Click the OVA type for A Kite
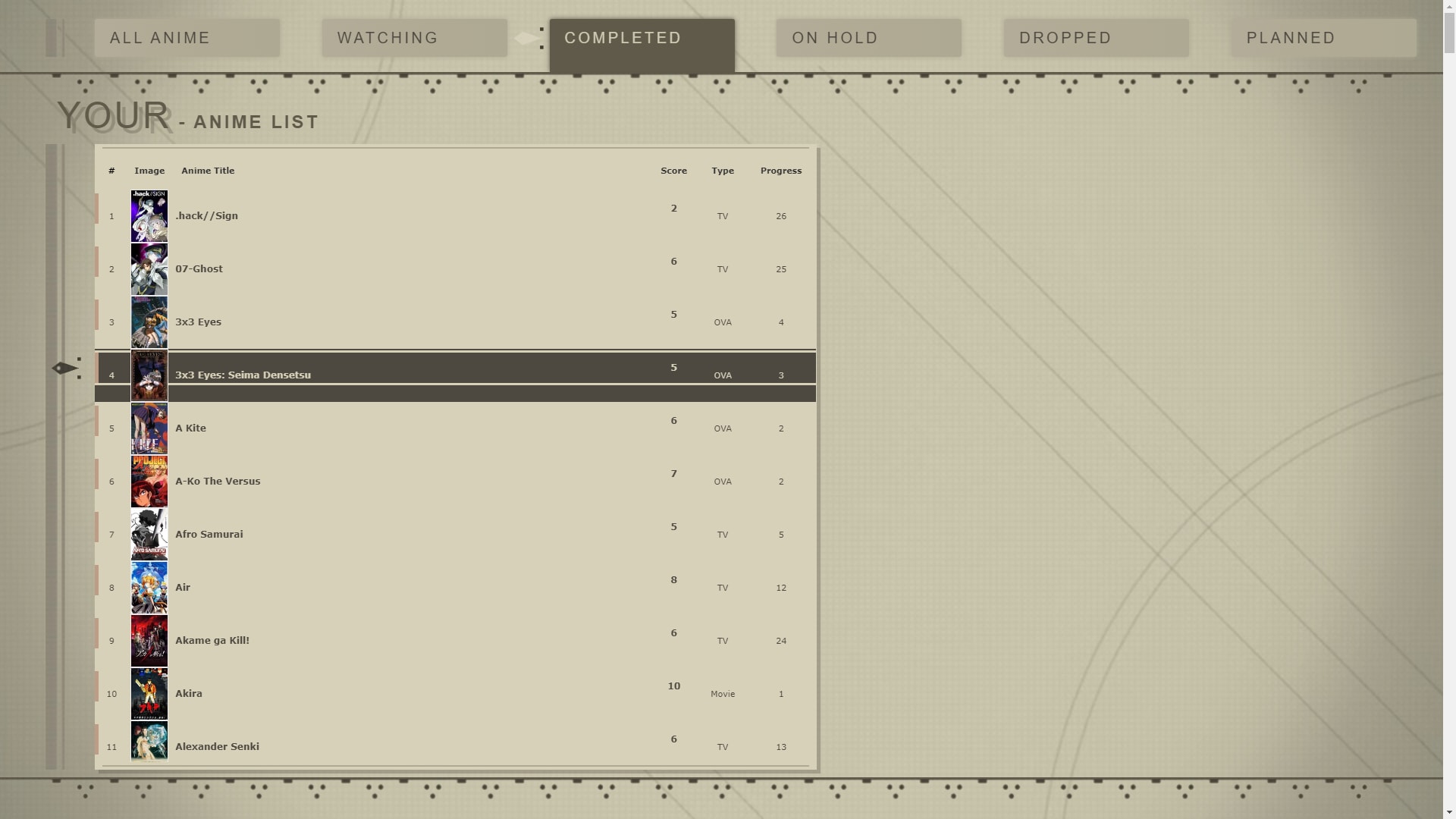Image resolution: width=1456 pixels, height=819 pixels. pyautogui.click(x=723, y=428)
